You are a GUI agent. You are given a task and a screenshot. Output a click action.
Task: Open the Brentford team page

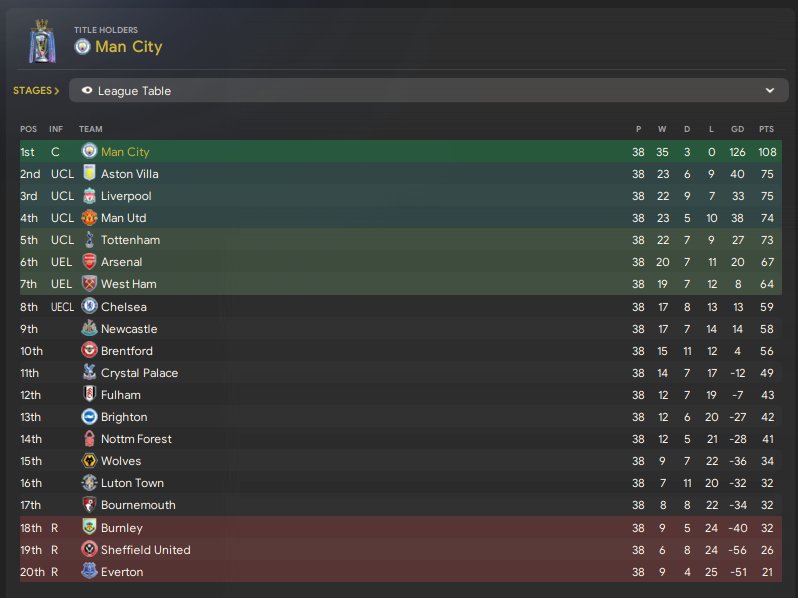[x=127, y=351]
